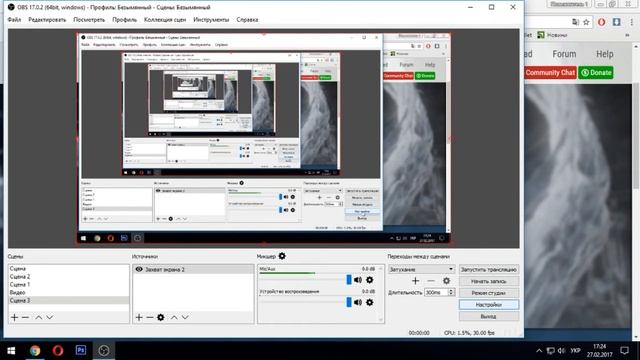Open Устройство воспроизведения gear settings

369,302
